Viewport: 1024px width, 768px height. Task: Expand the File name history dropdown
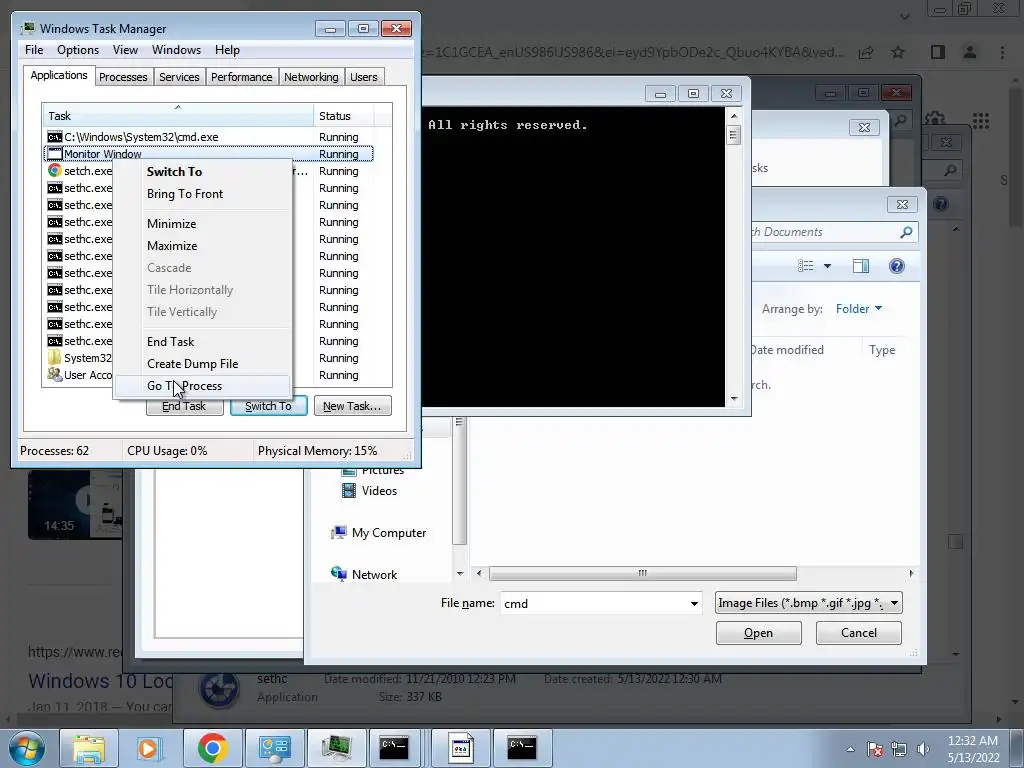point(694,603)
